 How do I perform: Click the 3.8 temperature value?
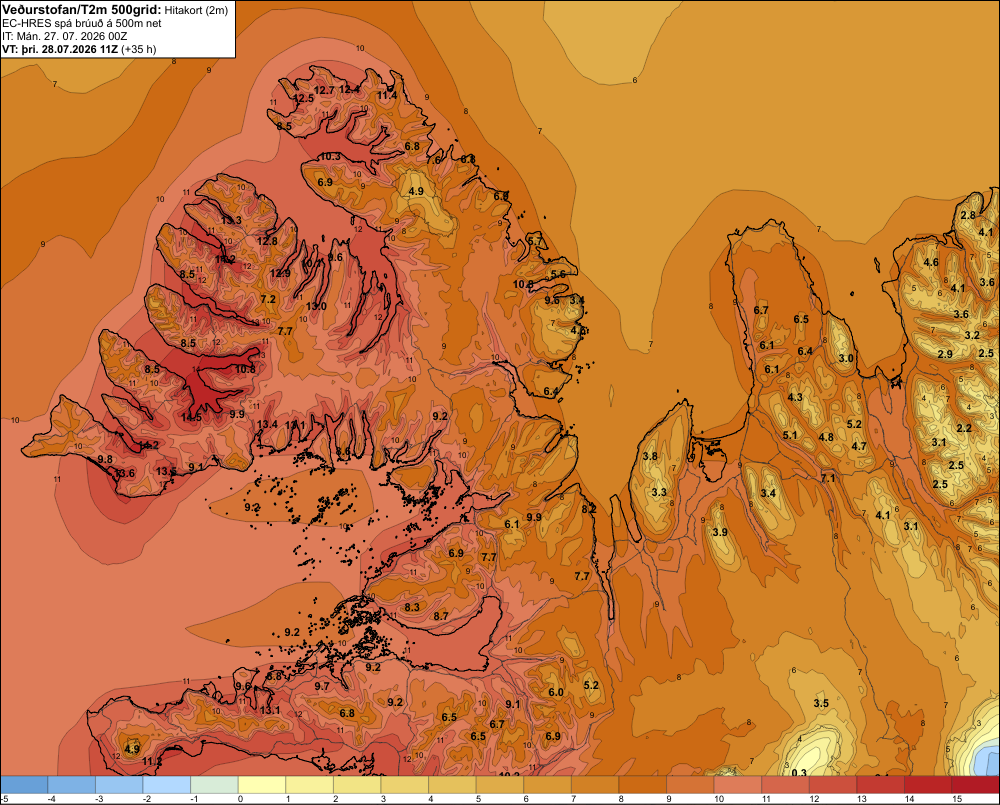[650, 456]
